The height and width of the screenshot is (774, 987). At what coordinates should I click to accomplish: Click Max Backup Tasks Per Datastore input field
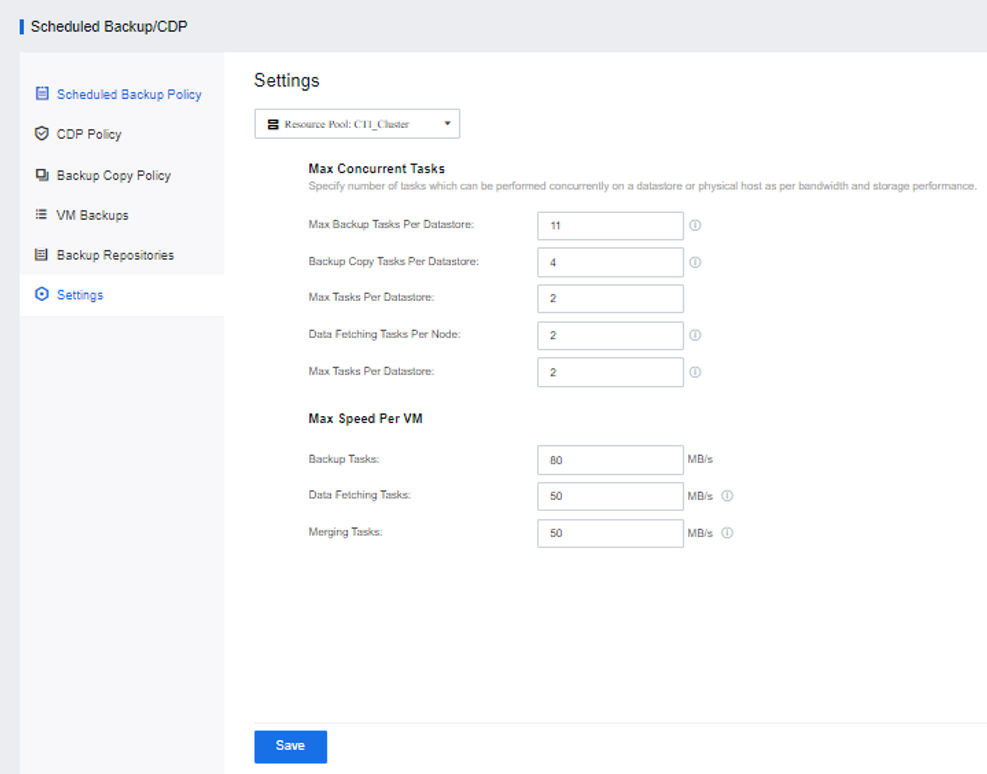[x=610, y=226]
